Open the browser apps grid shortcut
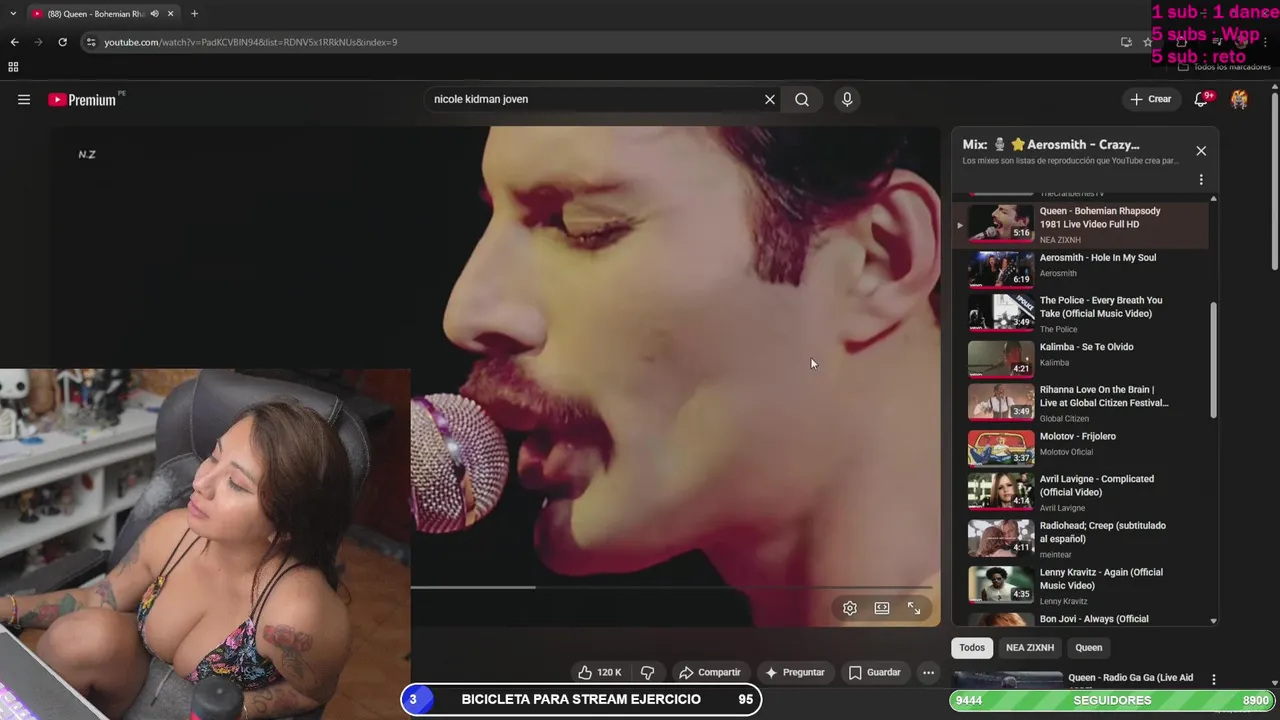The image size is (1280, 720). (x=13, y=67)
